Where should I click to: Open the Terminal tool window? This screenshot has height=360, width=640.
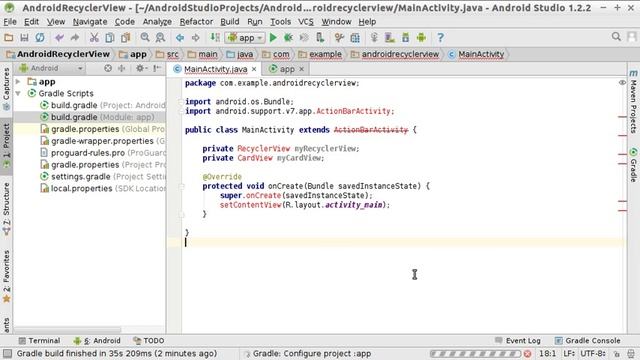(39, 340)
